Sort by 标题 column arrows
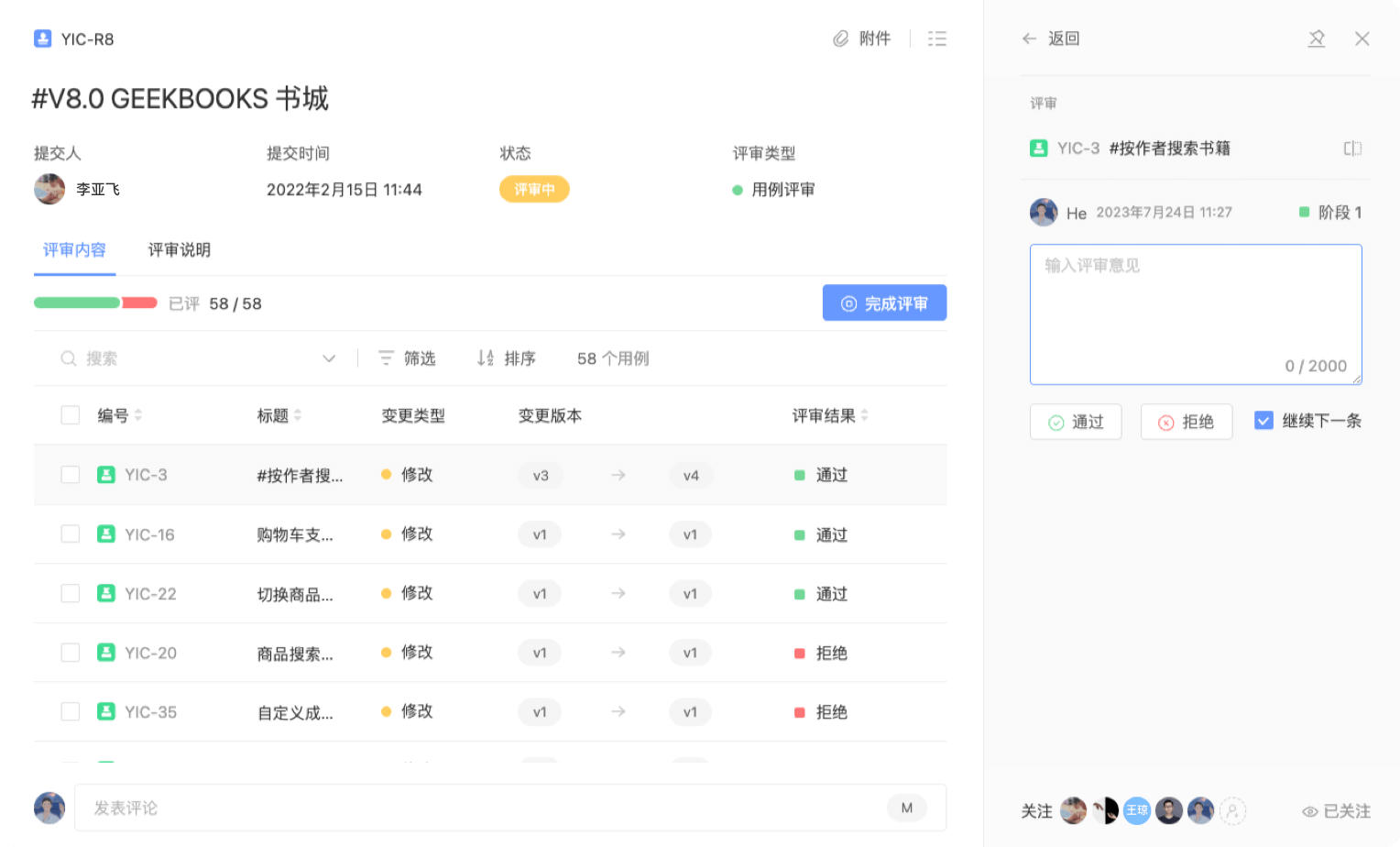The height and width of the screenshot is (847, 1400). click(x=298, y=415)
